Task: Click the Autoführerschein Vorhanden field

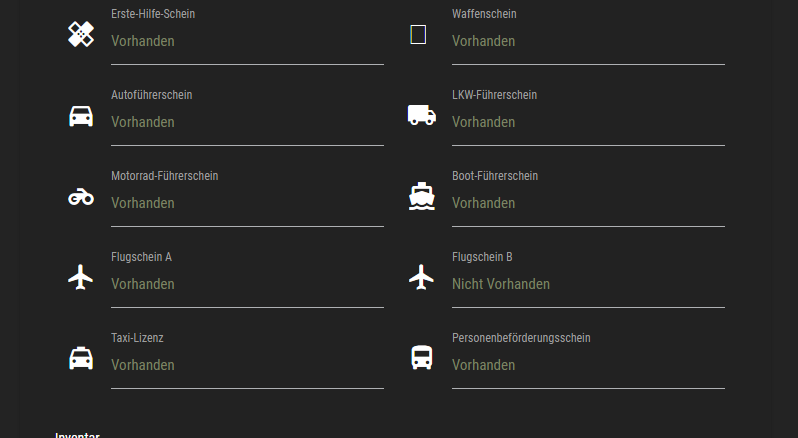Action: 247,123
